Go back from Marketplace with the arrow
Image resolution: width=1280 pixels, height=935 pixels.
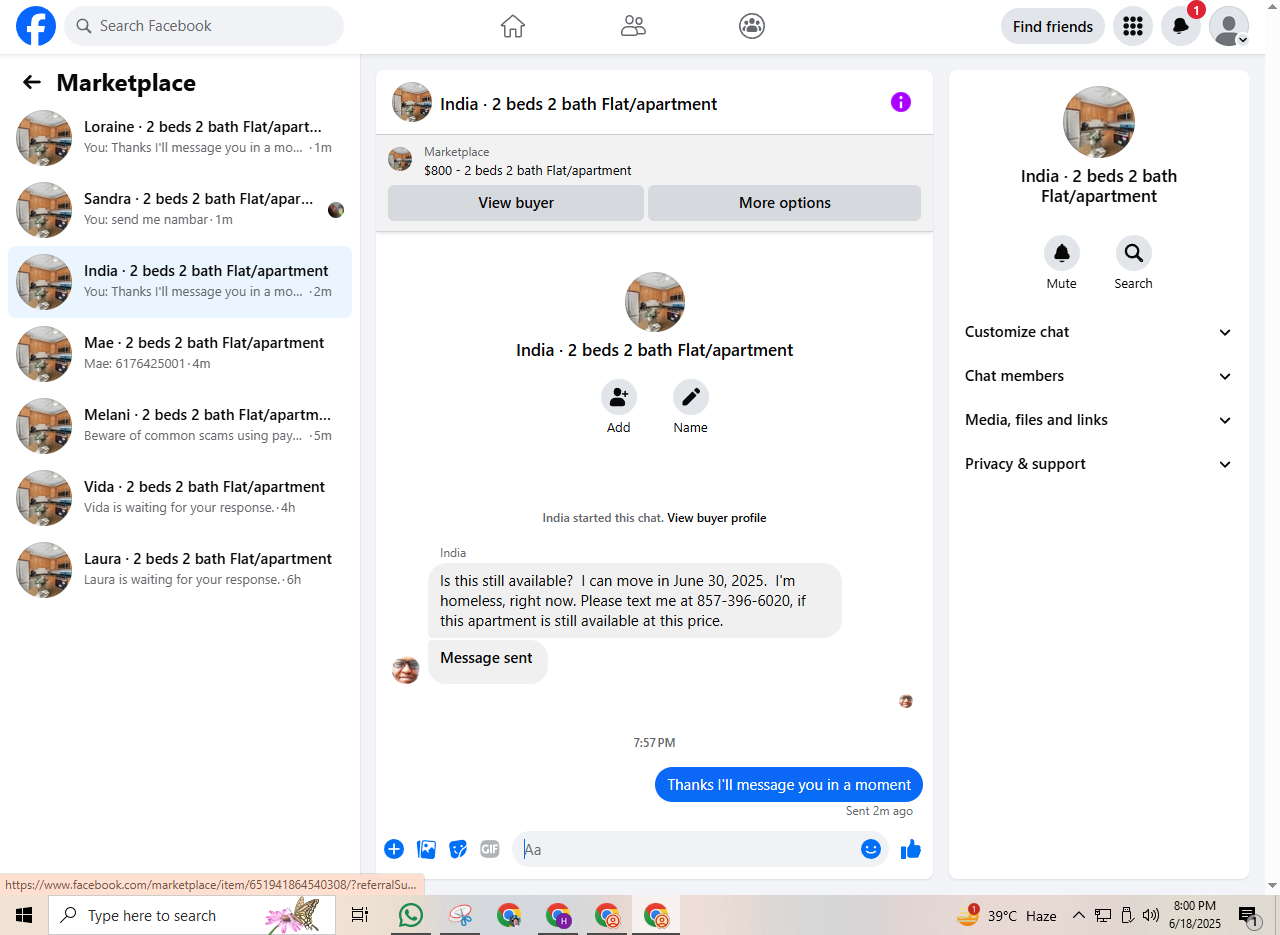tap(32, 83)
